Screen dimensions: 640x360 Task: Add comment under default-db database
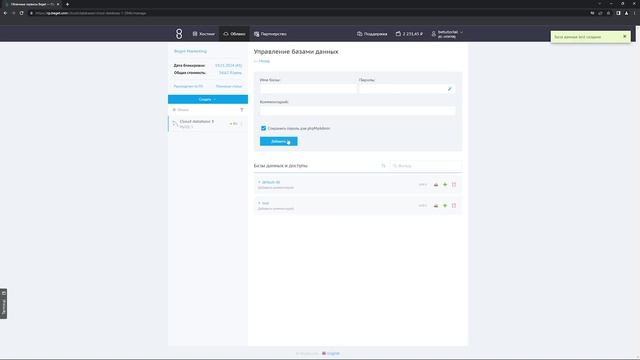pos(276,188)
